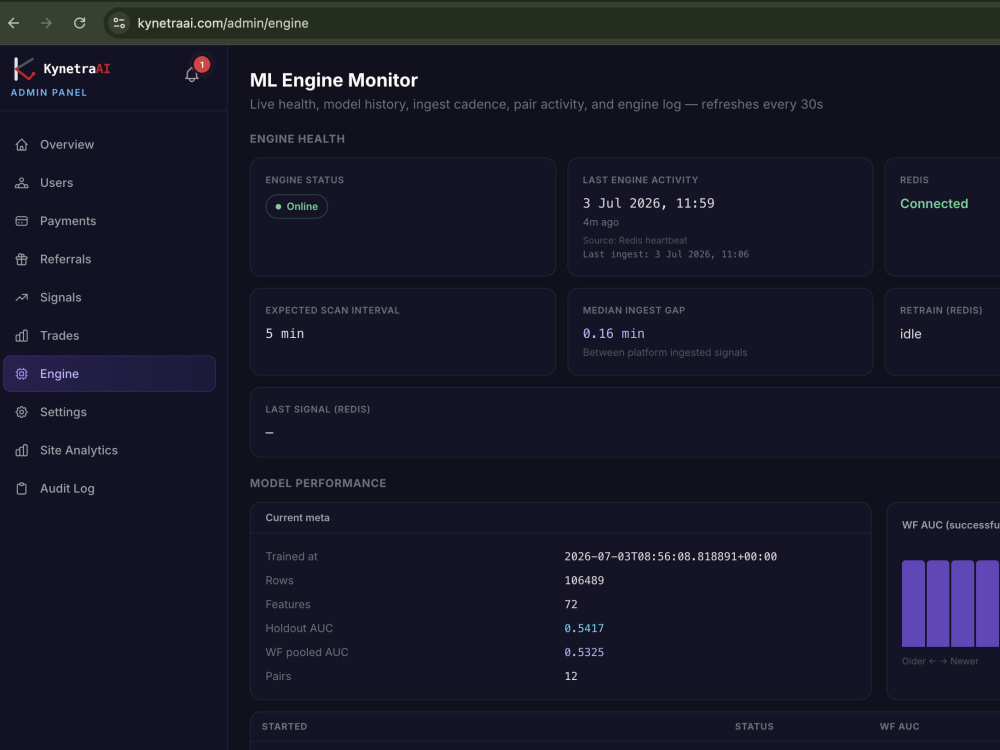Open Payments page
This screenshot has width=1000, height=750.
click(x=109, y=221)
